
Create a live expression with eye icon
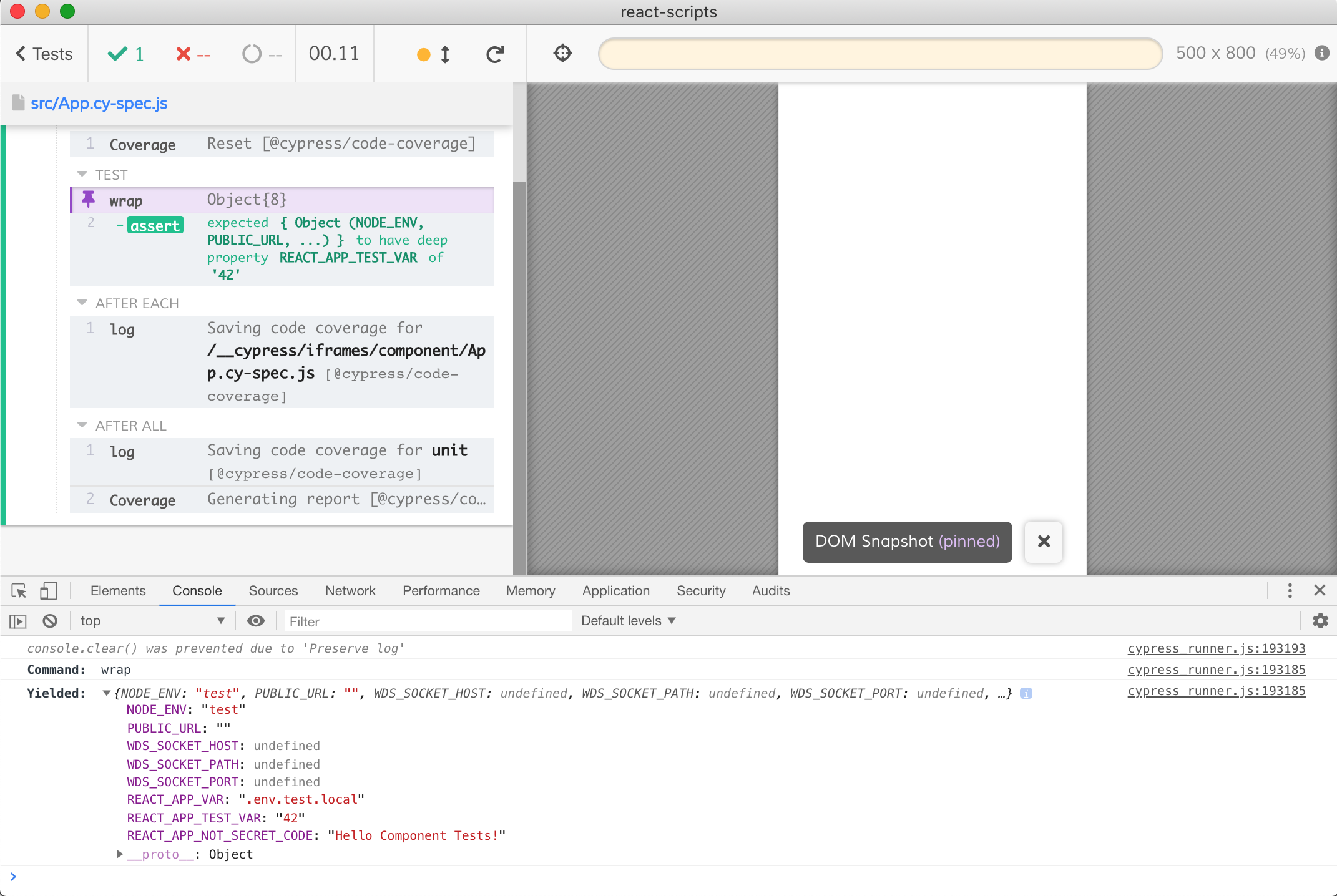[x=256, y=621]
